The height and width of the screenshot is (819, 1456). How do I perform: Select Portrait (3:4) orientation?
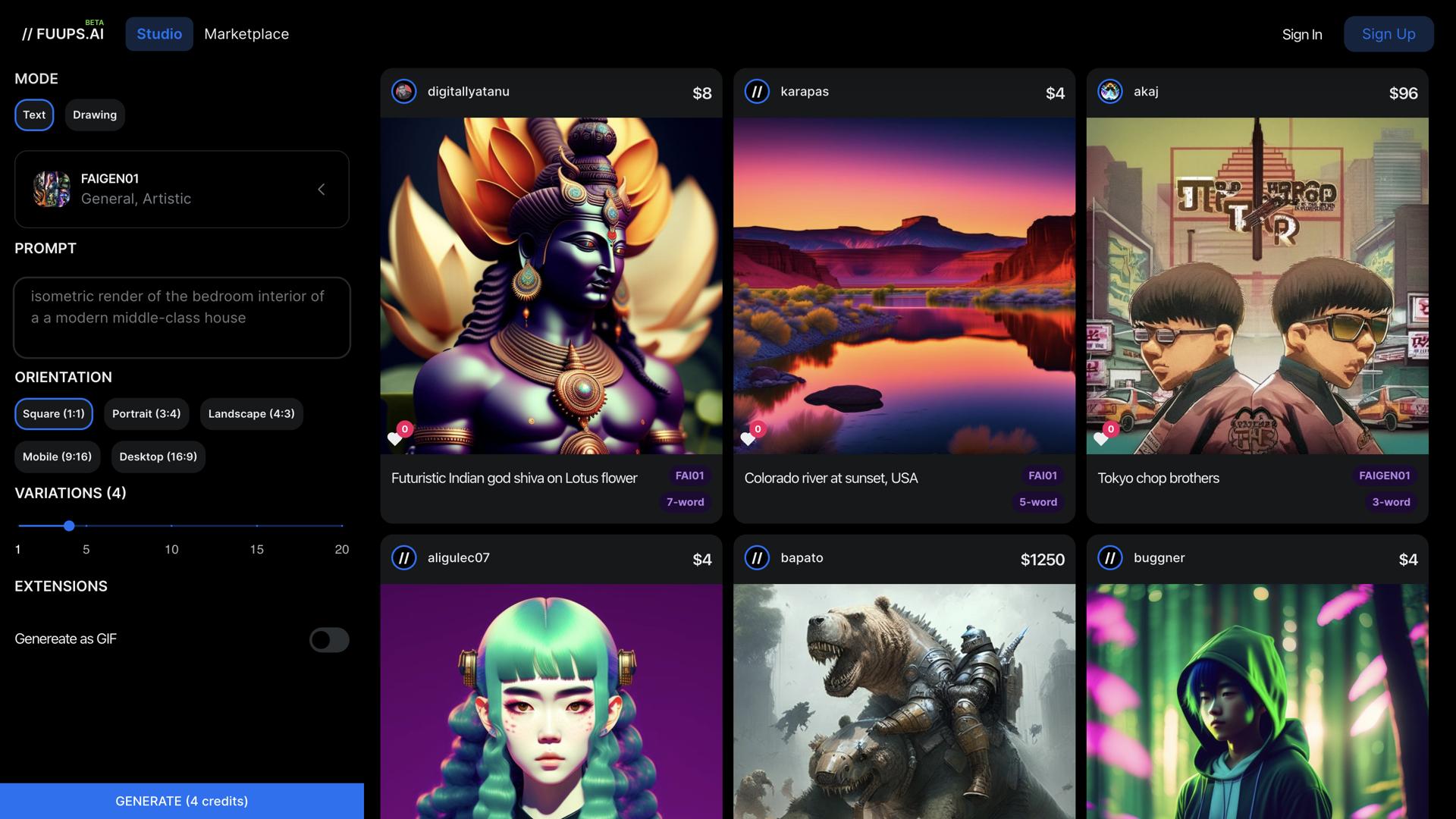(146, 414)
